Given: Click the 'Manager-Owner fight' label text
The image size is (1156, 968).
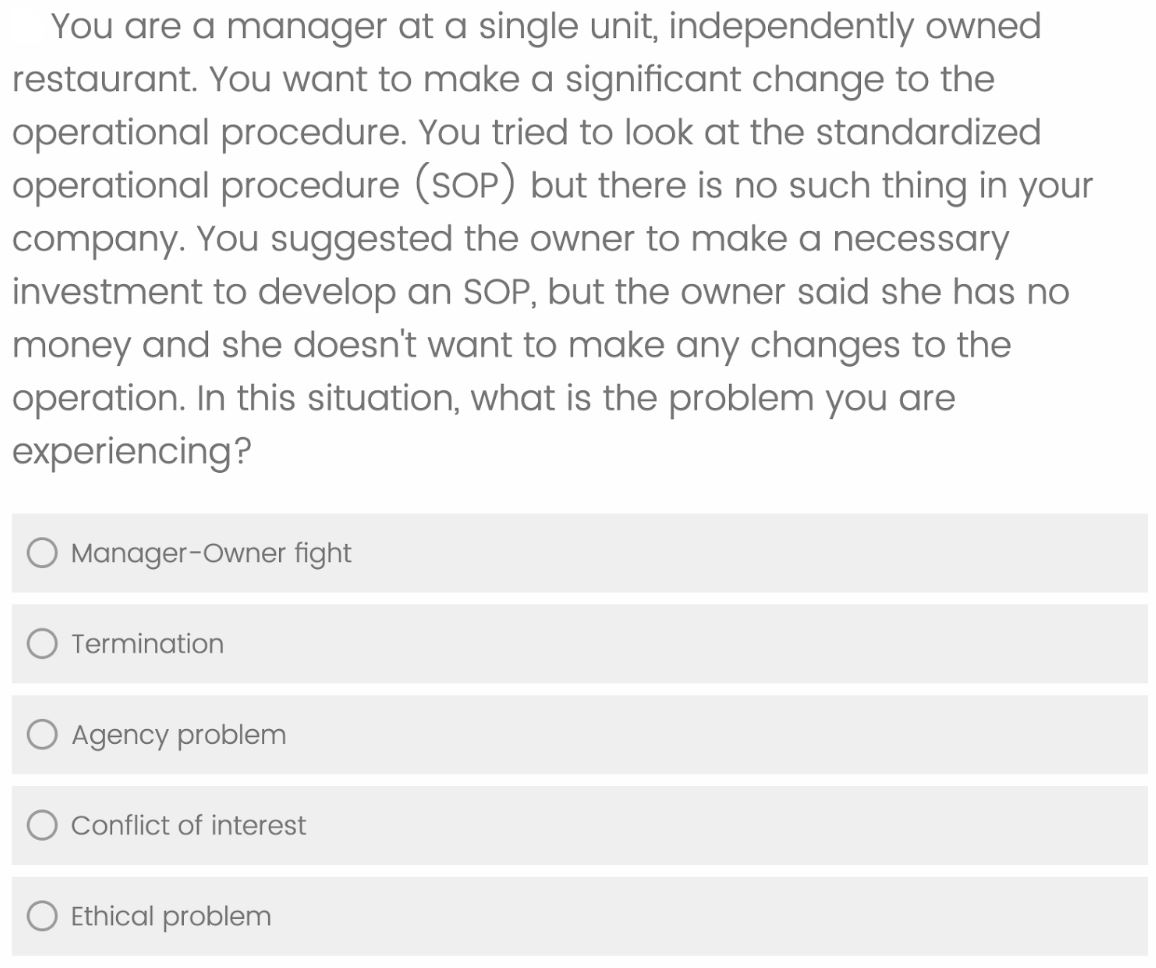Looking at the screenshot, I should pos(211,553).
